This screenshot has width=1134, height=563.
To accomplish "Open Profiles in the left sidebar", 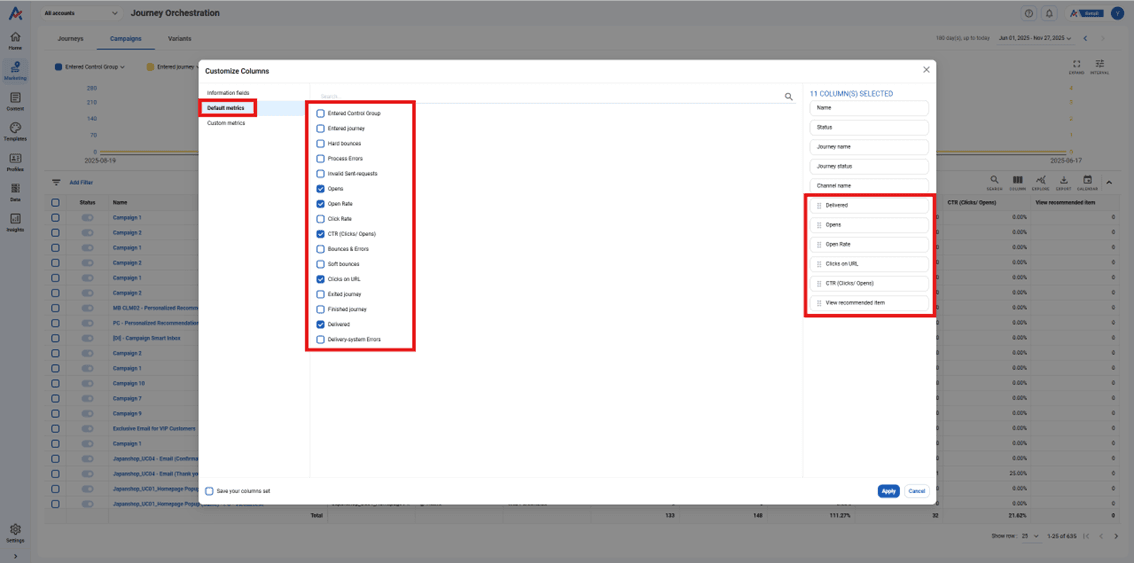I will 15,162.
